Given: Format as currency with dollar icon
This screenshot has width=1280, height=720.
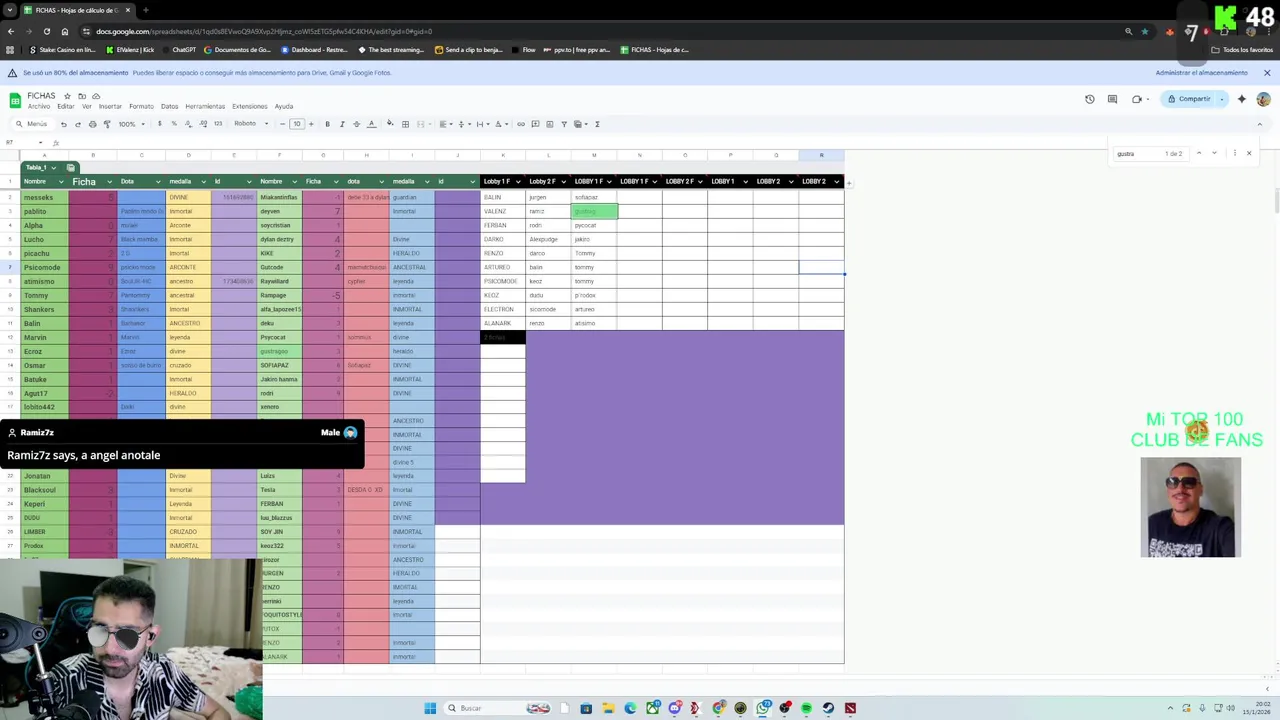Looking at the screenshot, I should click(159, 124).
